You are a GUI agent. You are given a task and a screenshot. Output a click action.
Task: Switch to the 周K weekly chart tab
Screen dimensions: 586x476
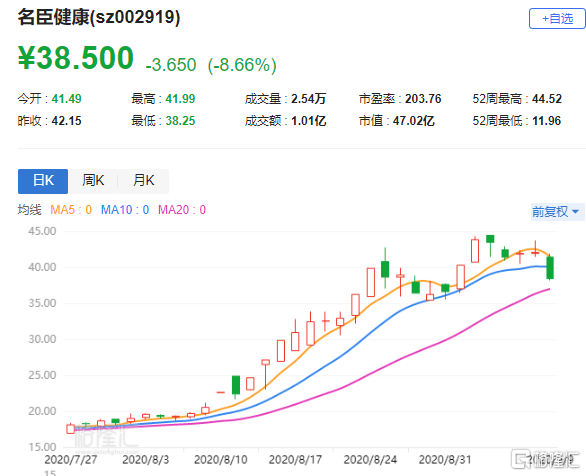(93, 181)
